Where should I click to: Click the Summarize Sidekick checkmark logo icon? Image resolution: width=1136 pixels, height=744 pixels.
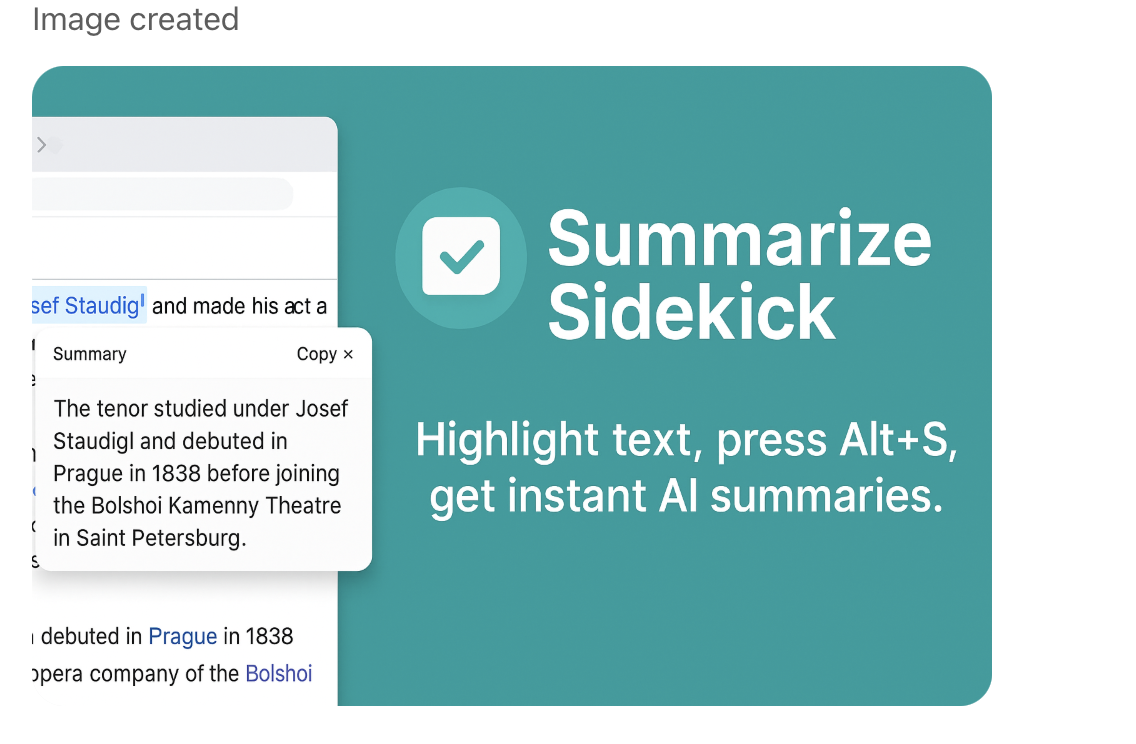coord(461,258)
